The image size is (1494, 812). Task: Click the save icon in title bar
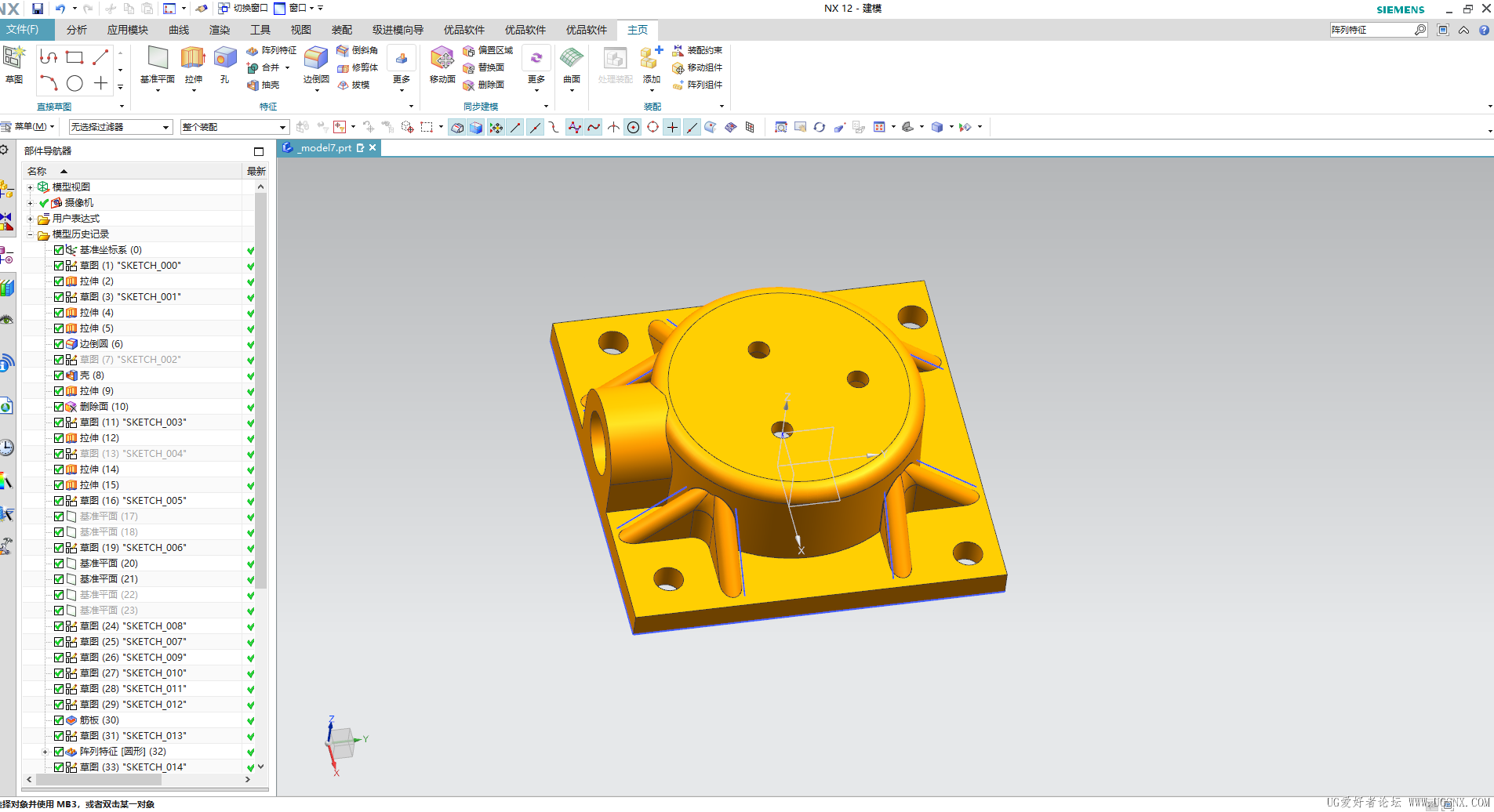[x=37, y=9]
